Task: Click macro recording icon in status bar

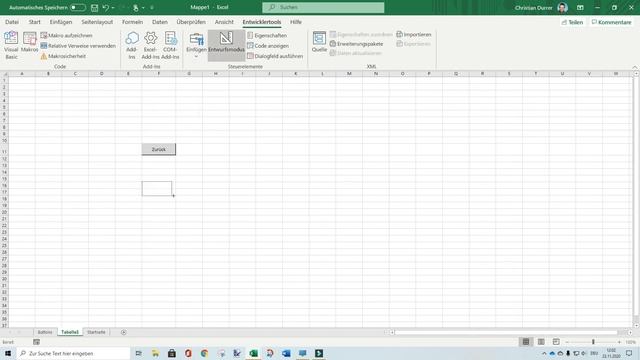Action: (36, 342)
